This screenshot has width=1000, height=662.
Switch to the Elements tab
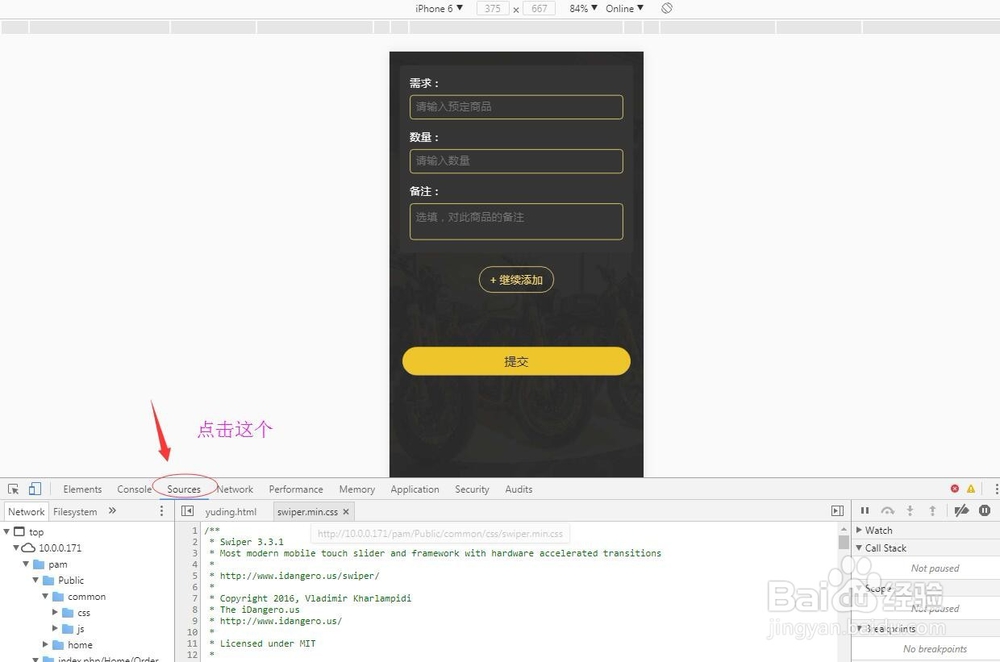click(x=82, y=489)
